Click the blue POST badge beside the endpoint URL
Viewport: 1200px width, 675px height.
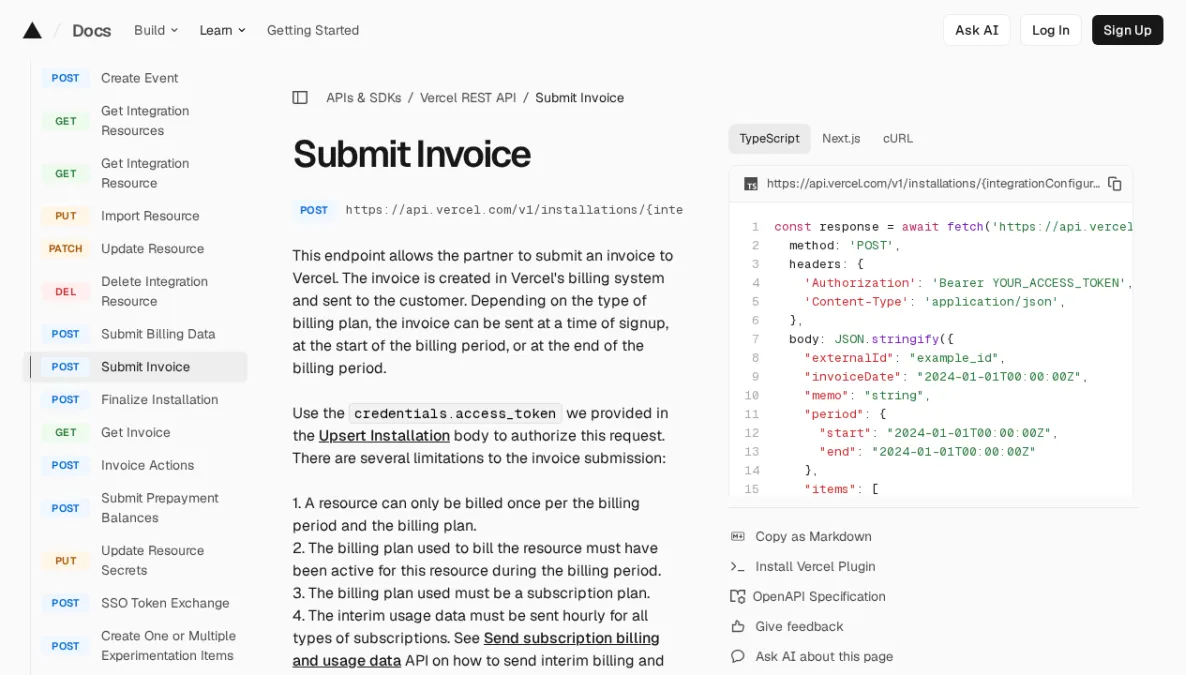[314, 210]
